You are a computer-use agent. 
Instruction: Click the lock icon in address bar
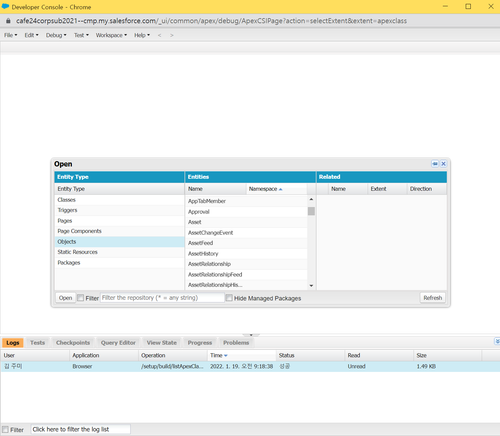(x=8, y=21)
